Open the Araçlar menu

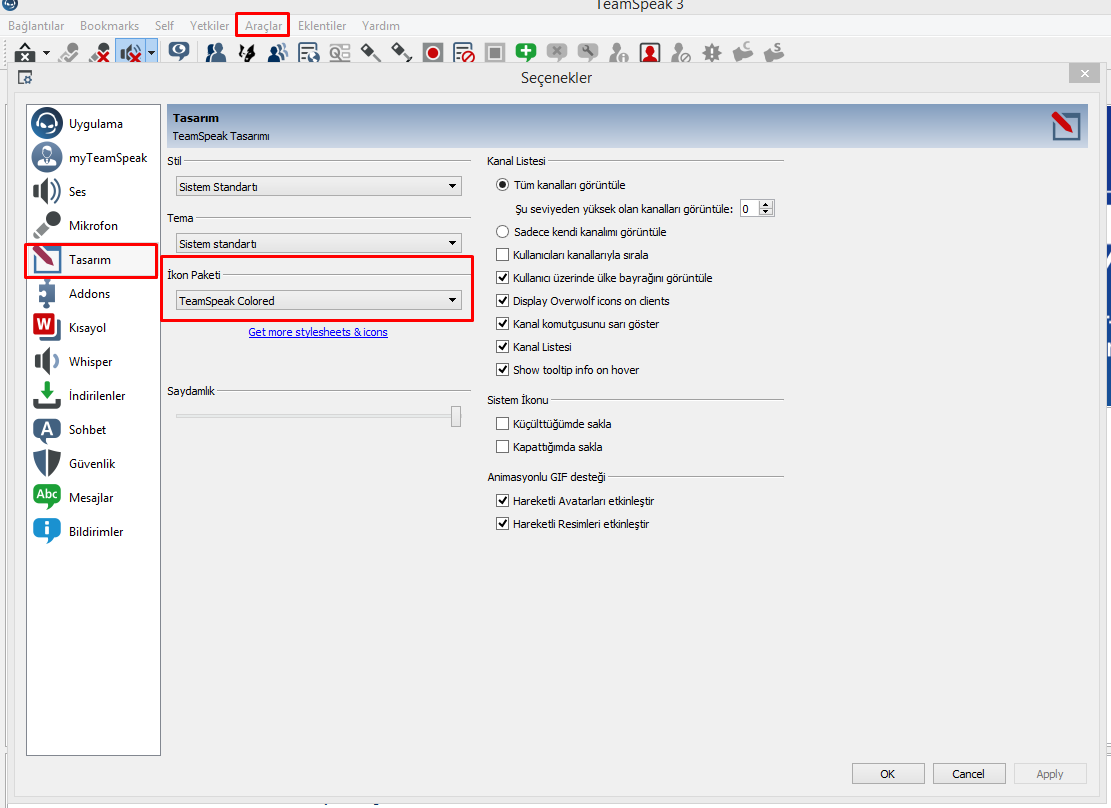tap(263, 26)
